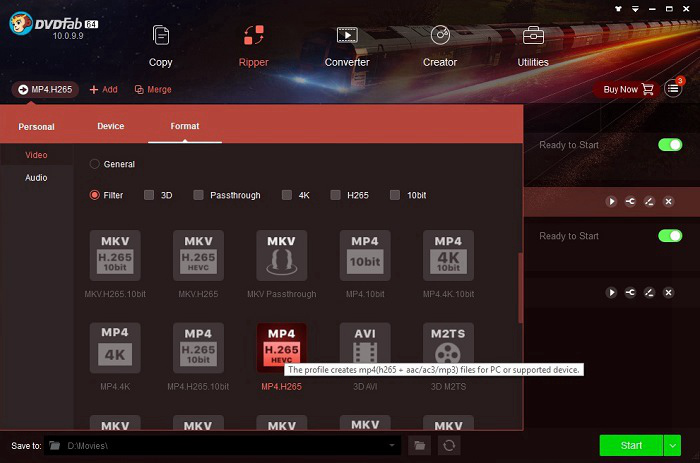Screen dimensions: 700x463
Task: Choose the MP4.4K.10bit profile icon
Action: (448, 255)
